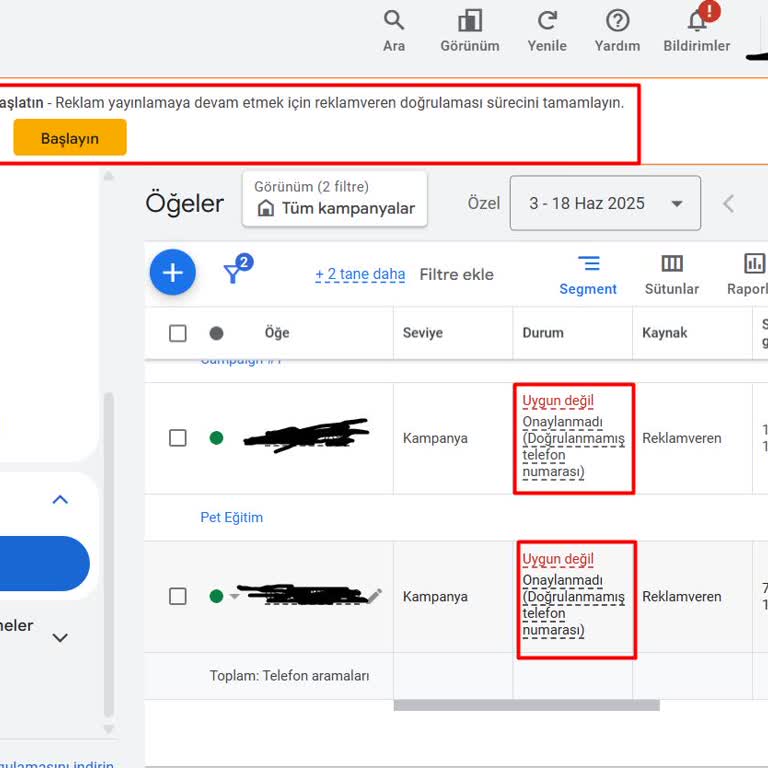Open the Ara search tool
768x768 pixels.
394,30
